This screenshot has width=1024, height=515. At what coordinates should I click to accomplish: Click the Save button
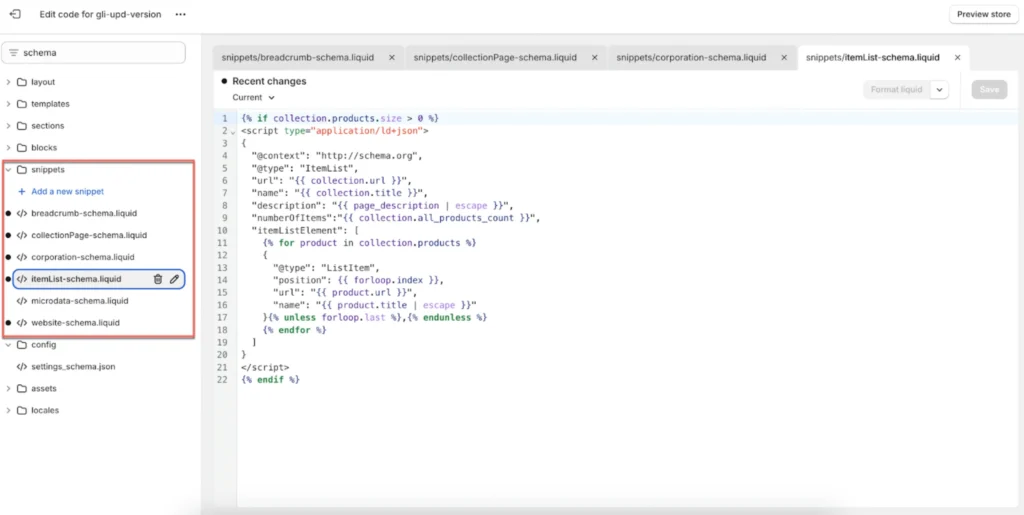(x=989, y=90)
